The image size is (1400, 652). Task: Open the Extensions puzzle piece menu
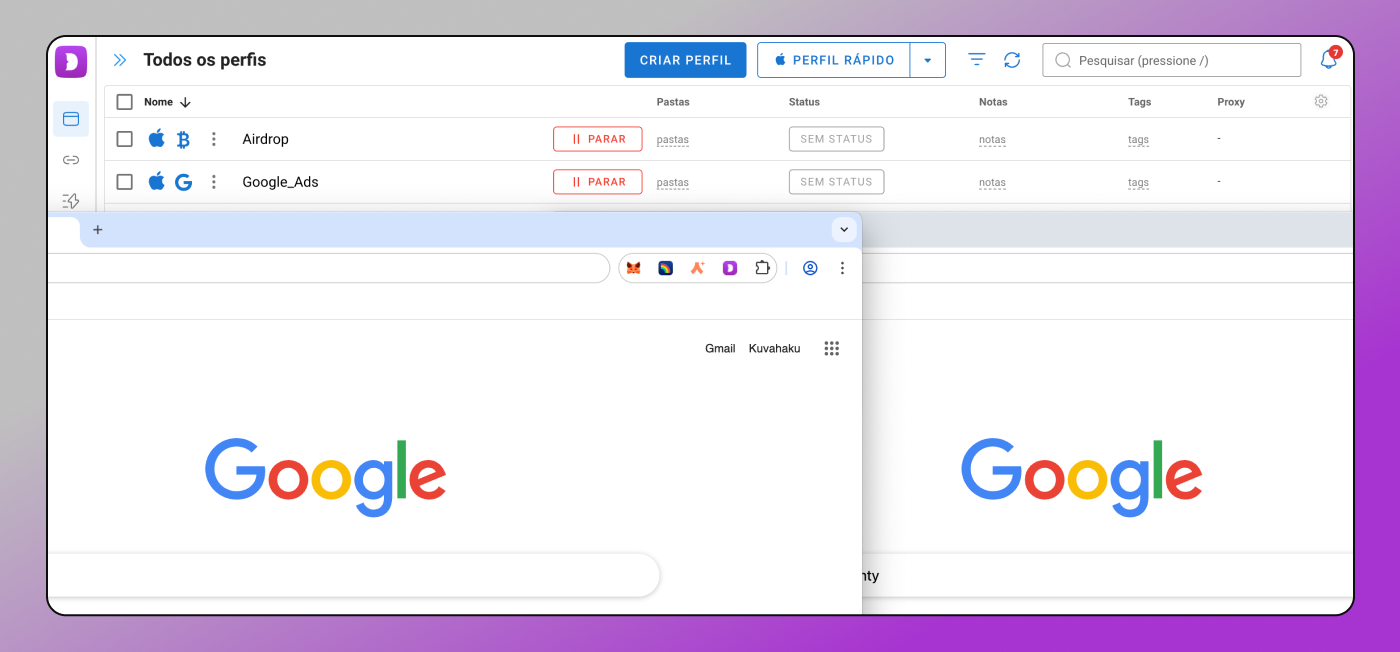pos(762,268)
